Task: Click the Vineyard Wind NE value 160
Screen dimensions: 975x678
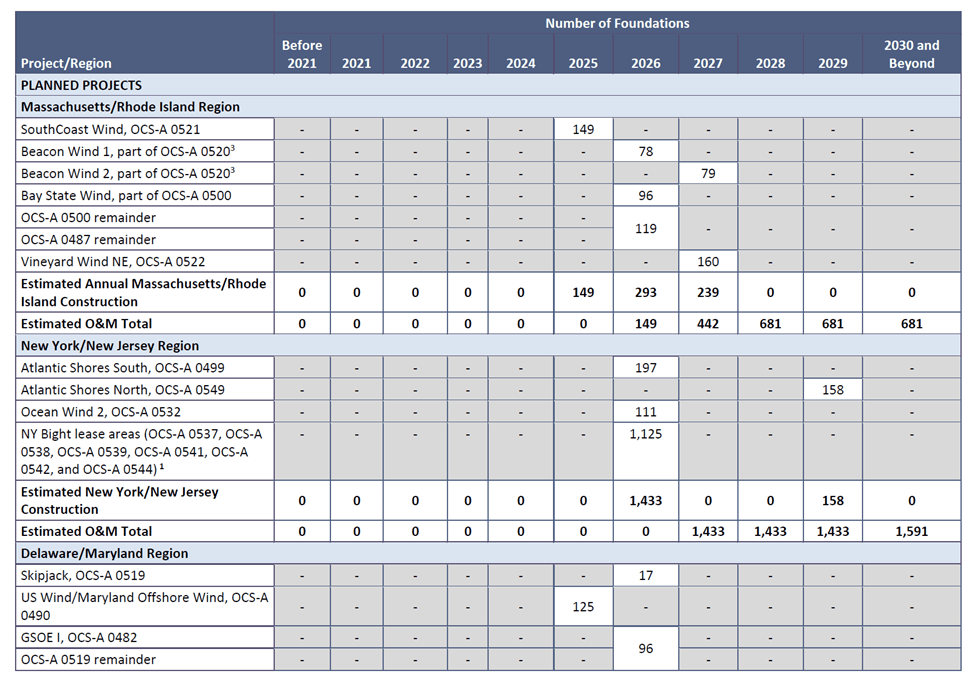Action: tap(707, 261)
